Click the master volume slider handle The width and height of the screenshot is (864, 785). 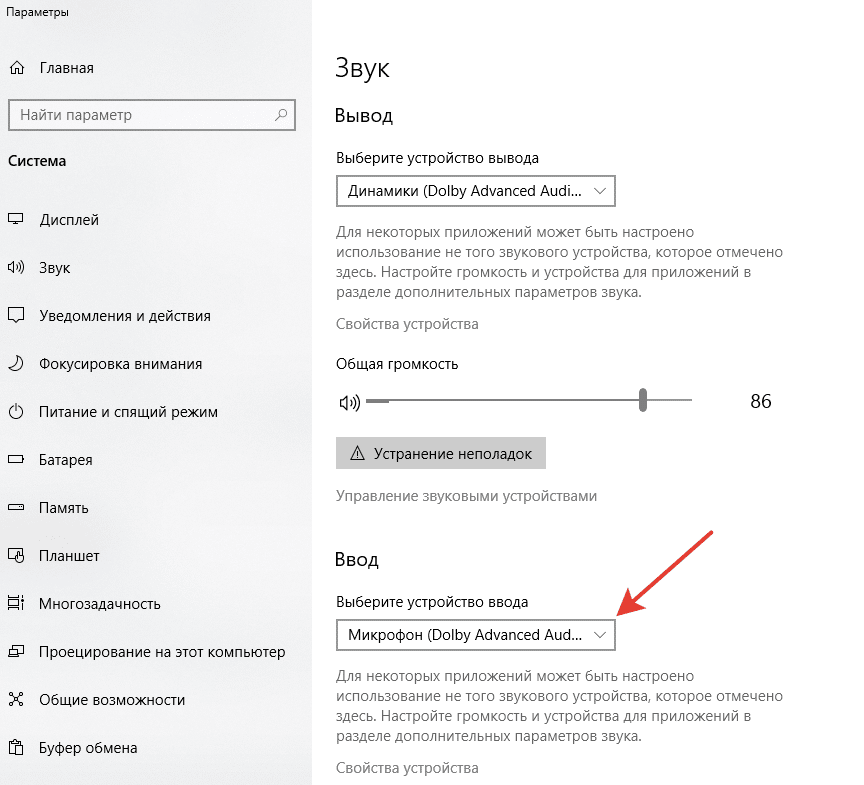point(644,401)
